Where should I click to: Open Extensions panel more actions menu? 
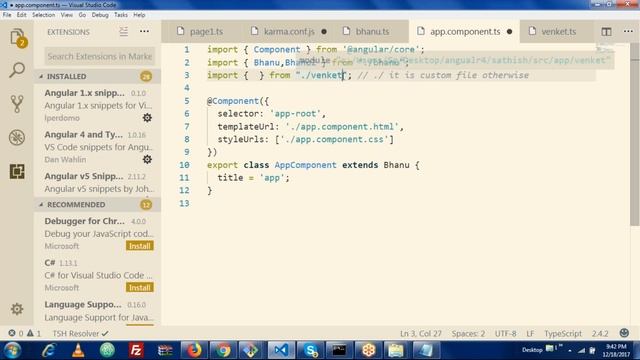[x=144, y=31]
